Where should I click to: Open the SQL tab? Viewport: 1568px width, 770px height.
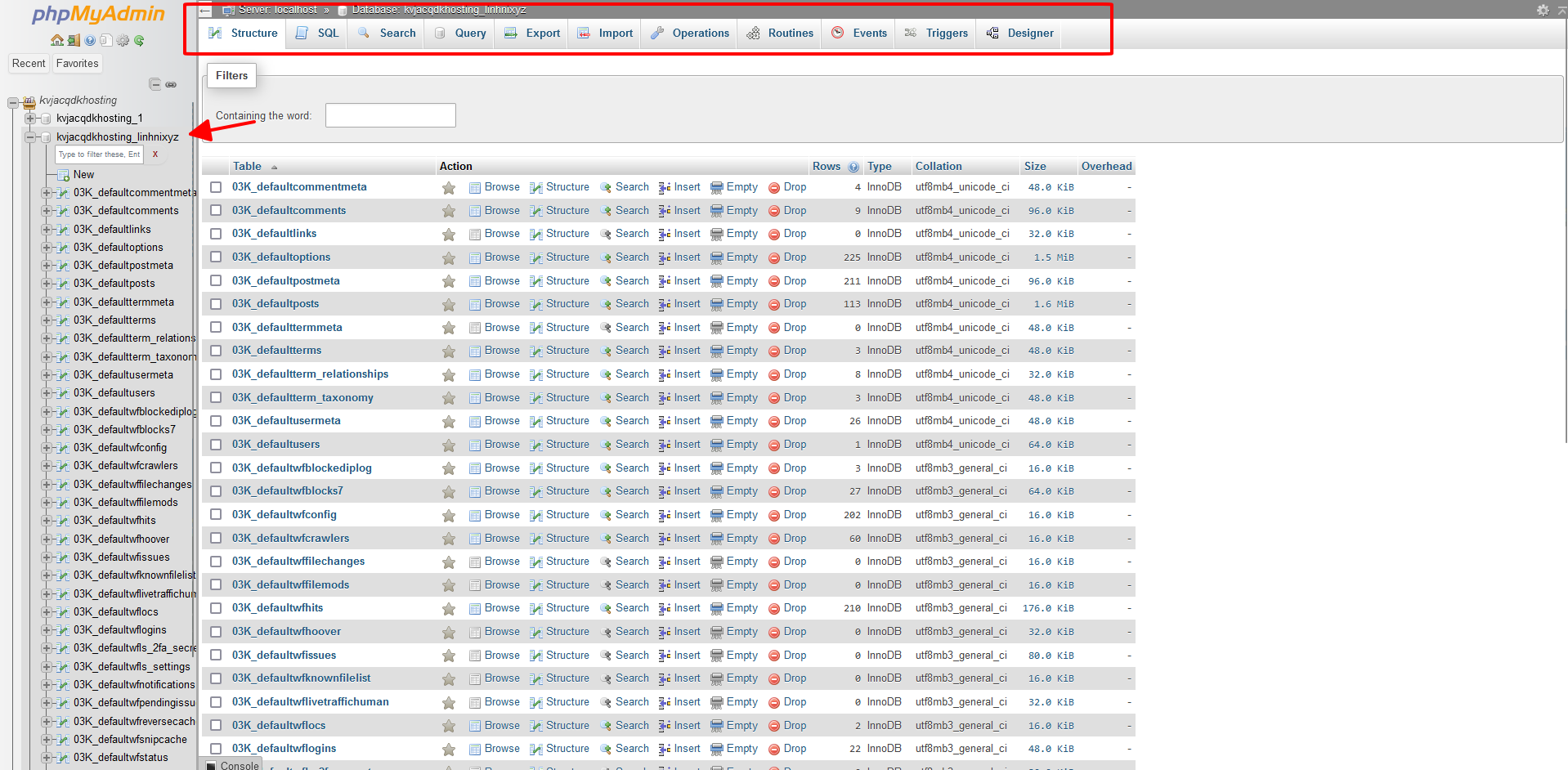click(x=317, y=34)
